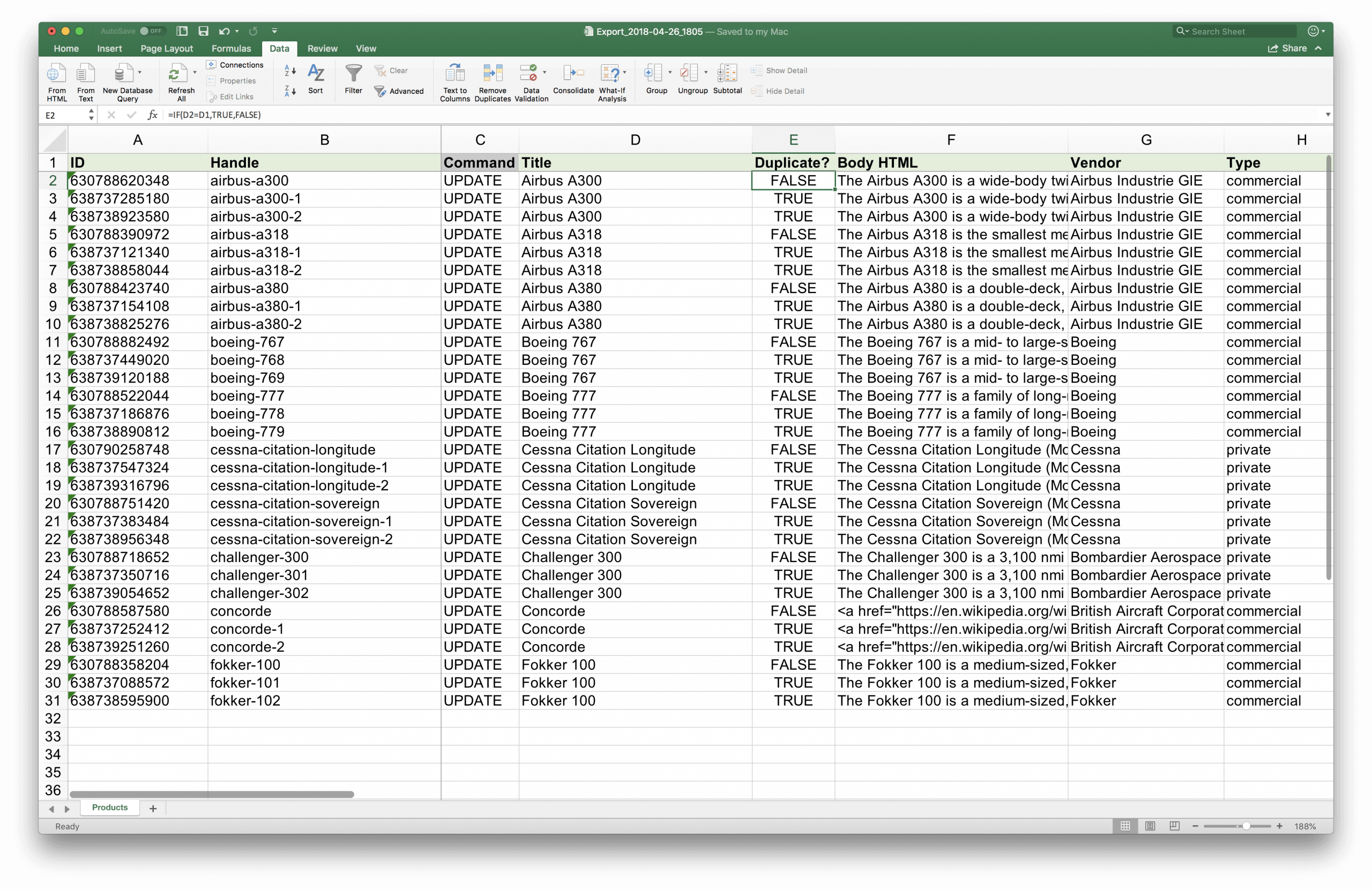Switch to Page Layout view in status bar
1372x889 pixels.
1150,826
